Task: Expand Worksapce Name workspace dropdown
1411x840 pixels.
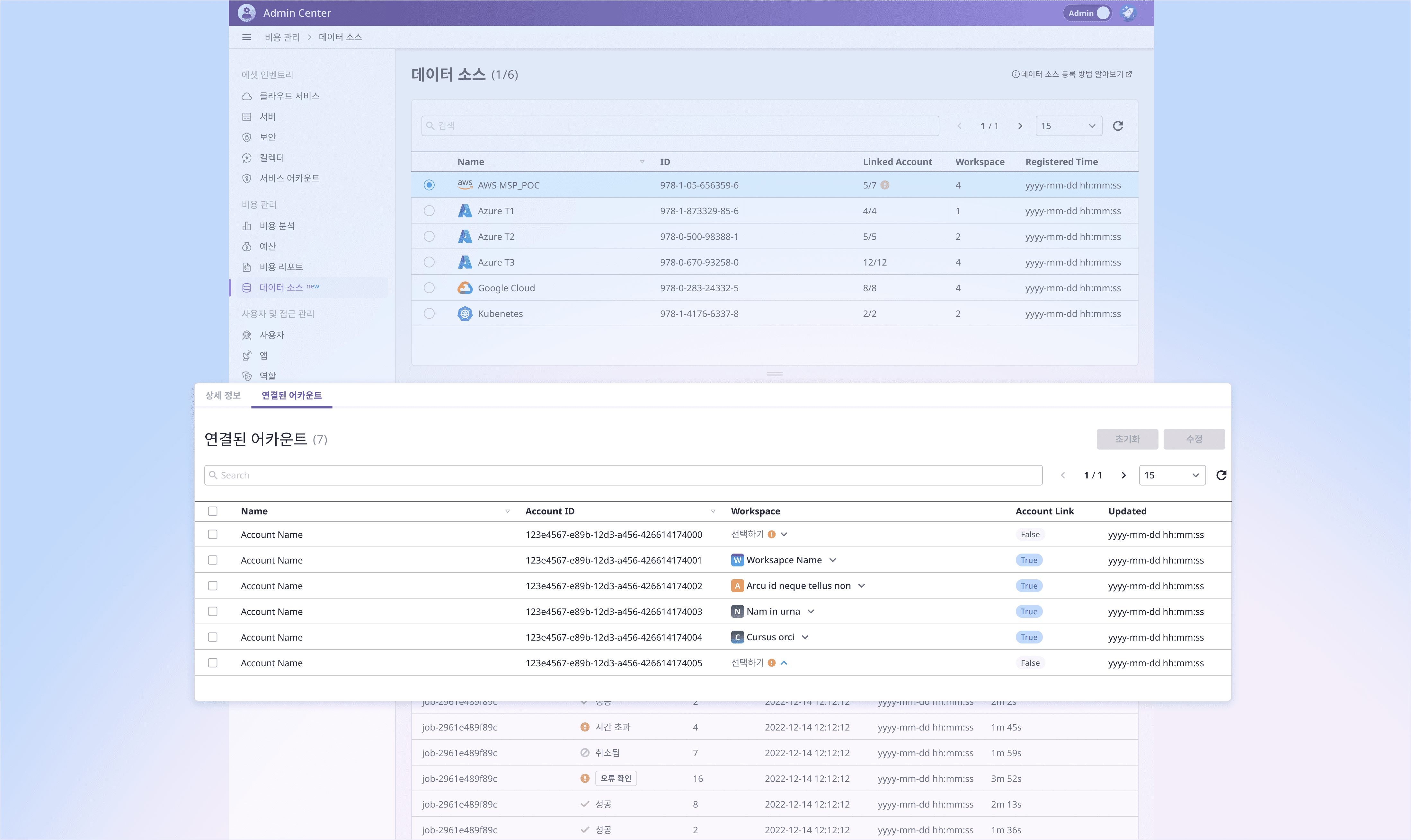Action: coord(833,560)
